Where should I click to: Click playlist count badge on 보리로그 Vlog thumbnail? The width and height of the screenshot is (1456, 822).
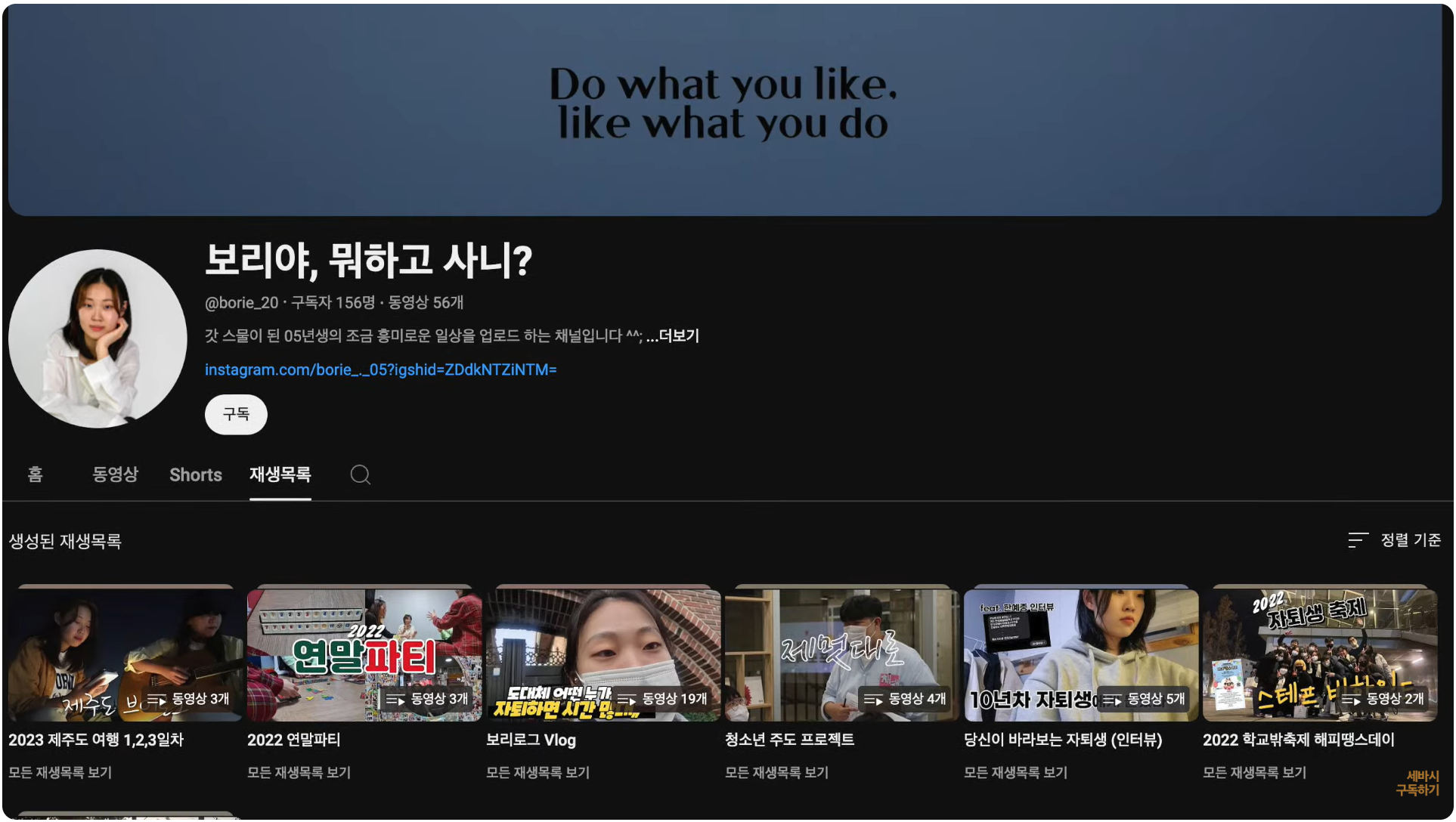coord(663,699)
